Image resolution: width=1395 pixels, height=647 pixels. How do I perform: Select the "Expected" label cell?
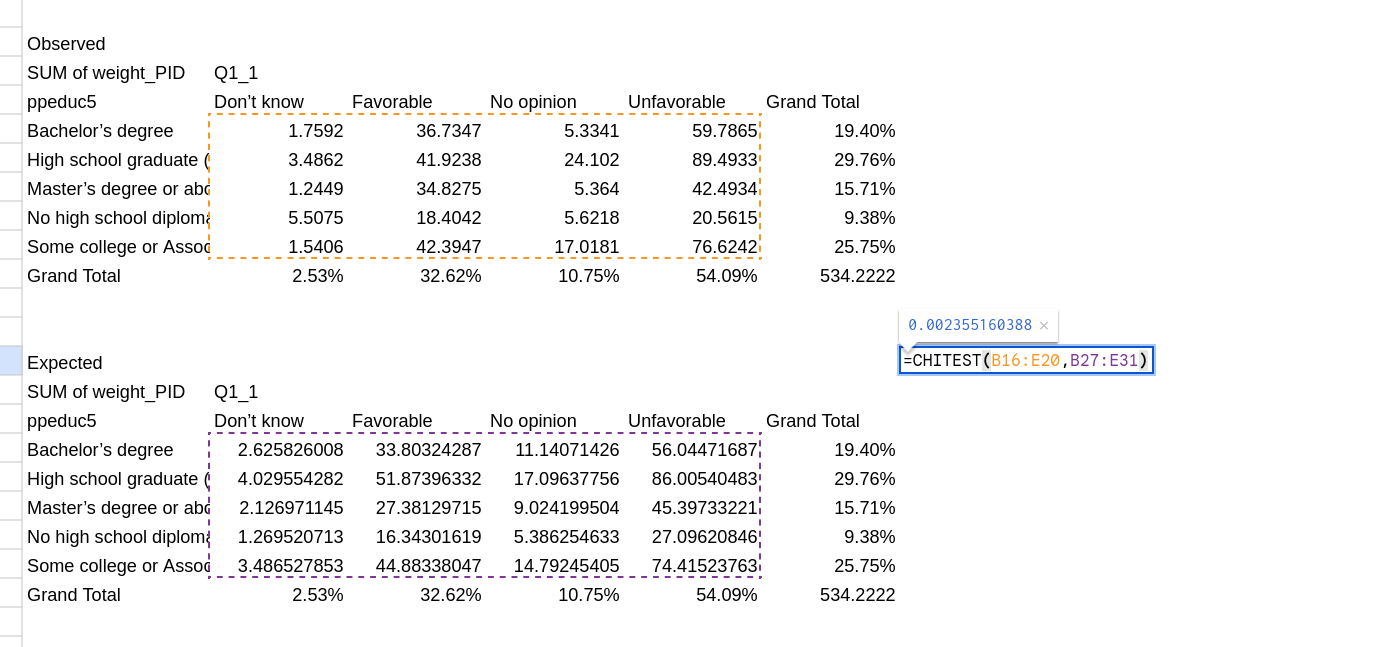coord(65,363)
